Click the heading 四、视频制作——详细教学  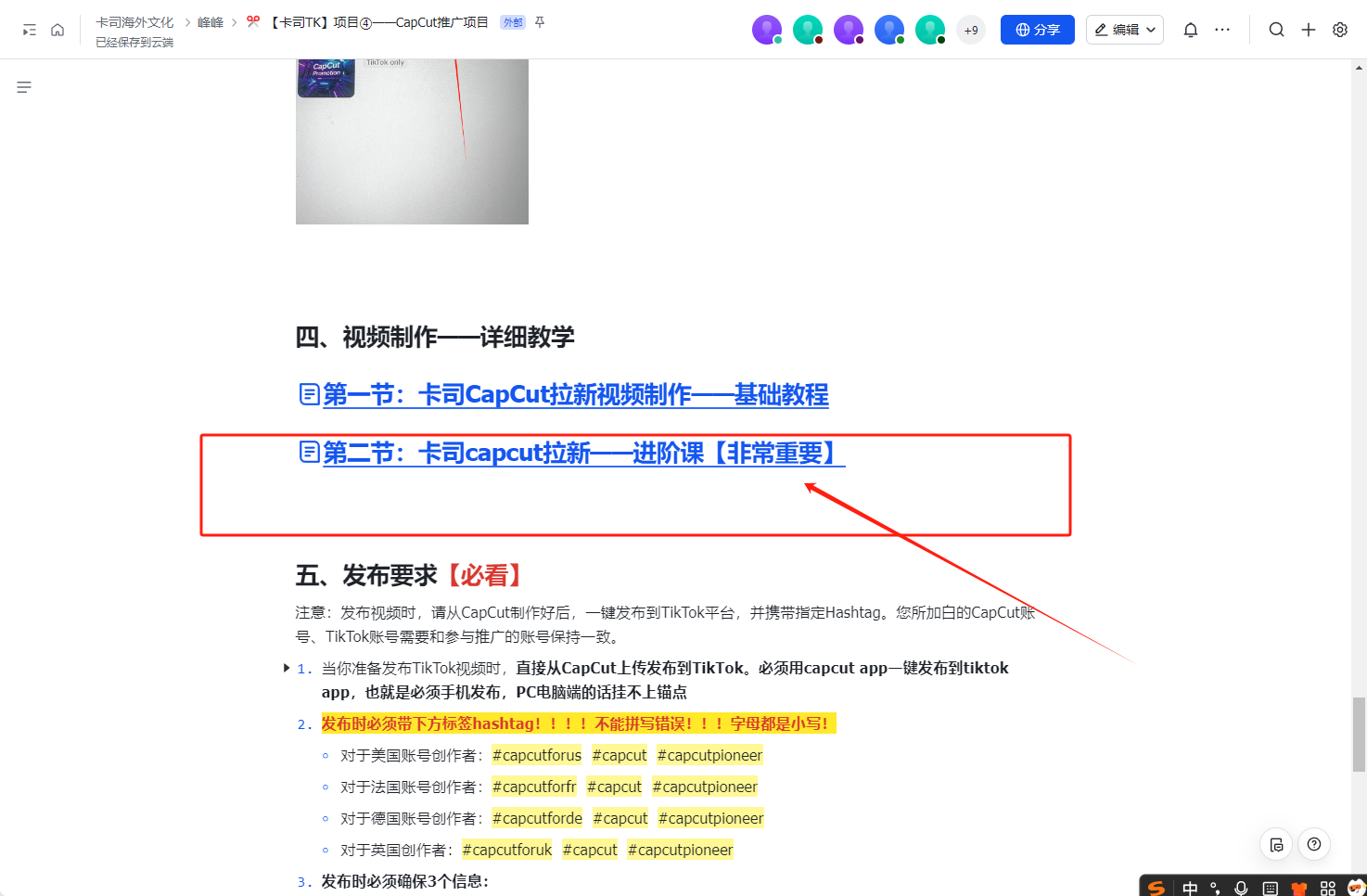pos(435,337)
